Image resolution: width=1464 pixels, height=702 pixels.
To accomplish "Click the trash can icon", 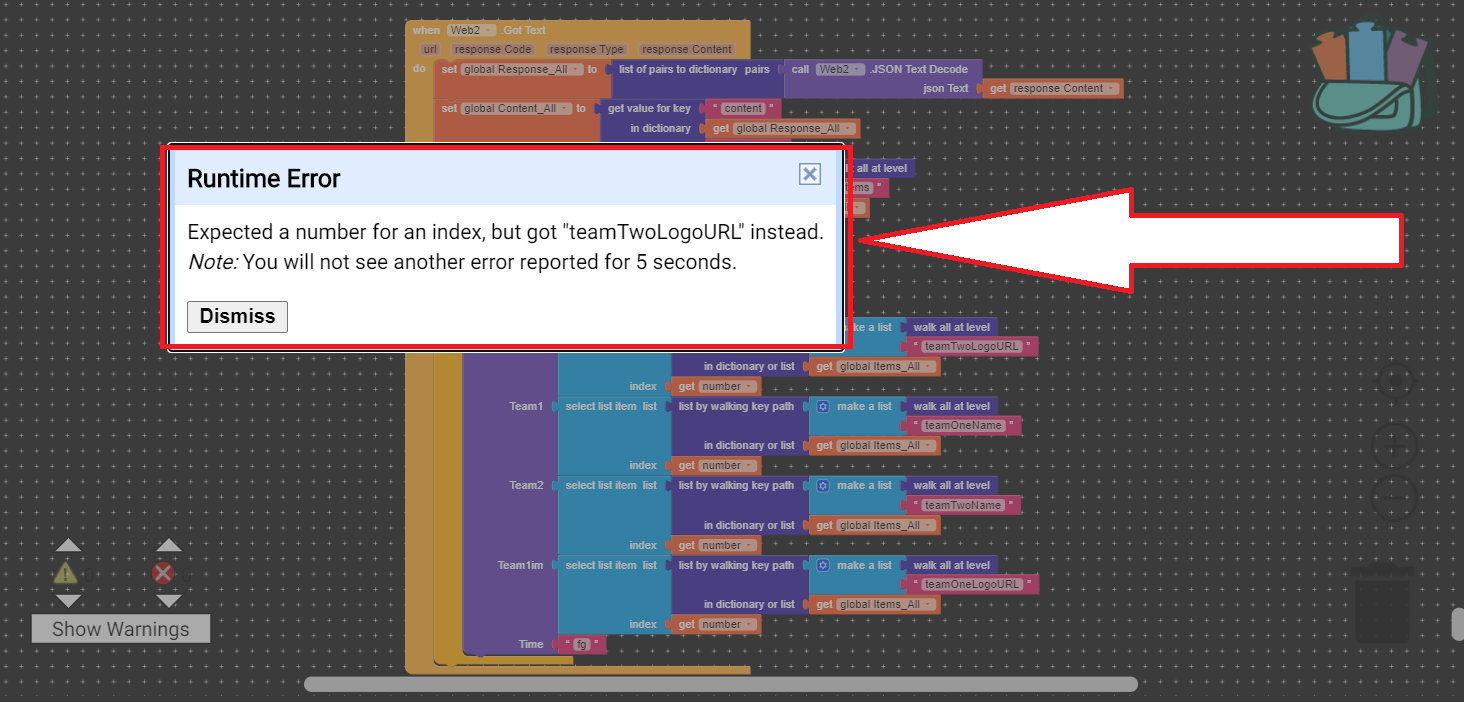I will 1382,603.
